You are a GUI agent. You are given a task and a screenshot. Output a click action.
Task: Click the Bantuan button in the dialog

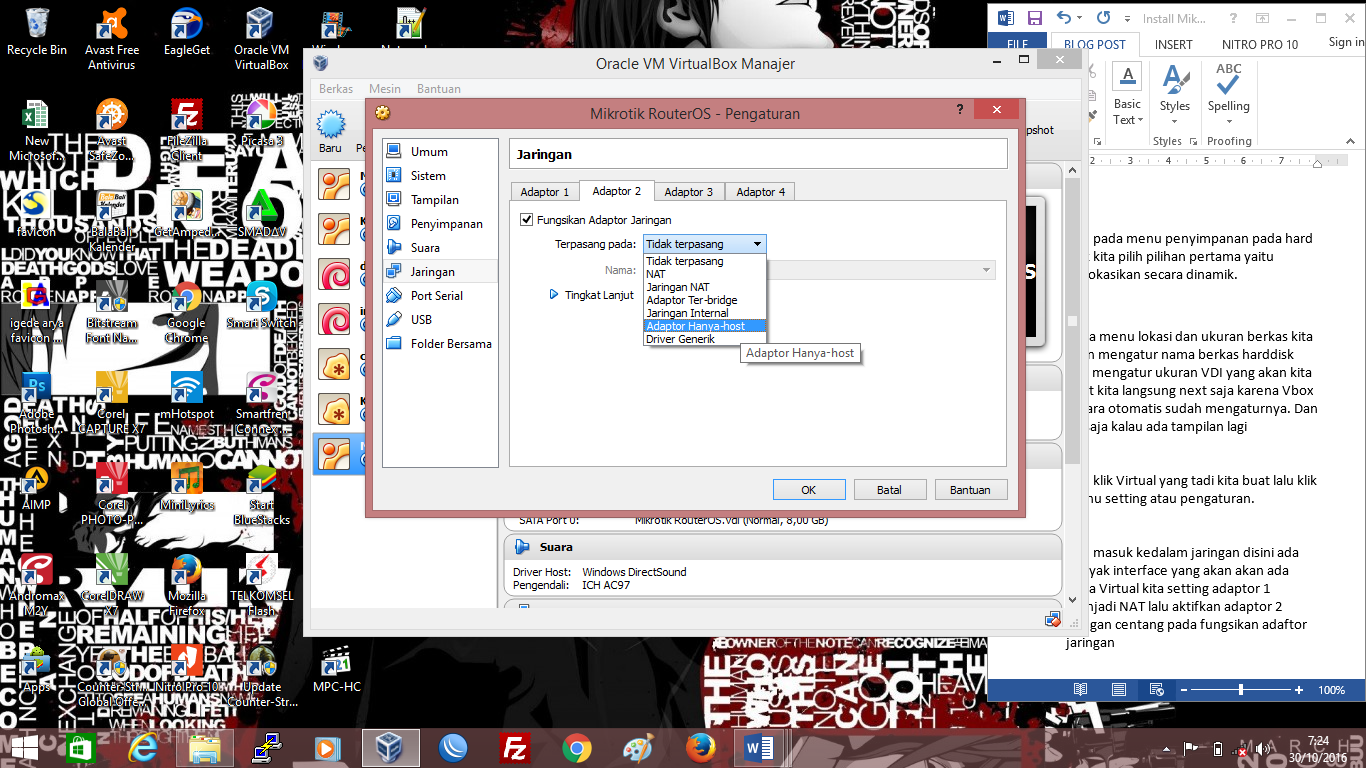970,490
